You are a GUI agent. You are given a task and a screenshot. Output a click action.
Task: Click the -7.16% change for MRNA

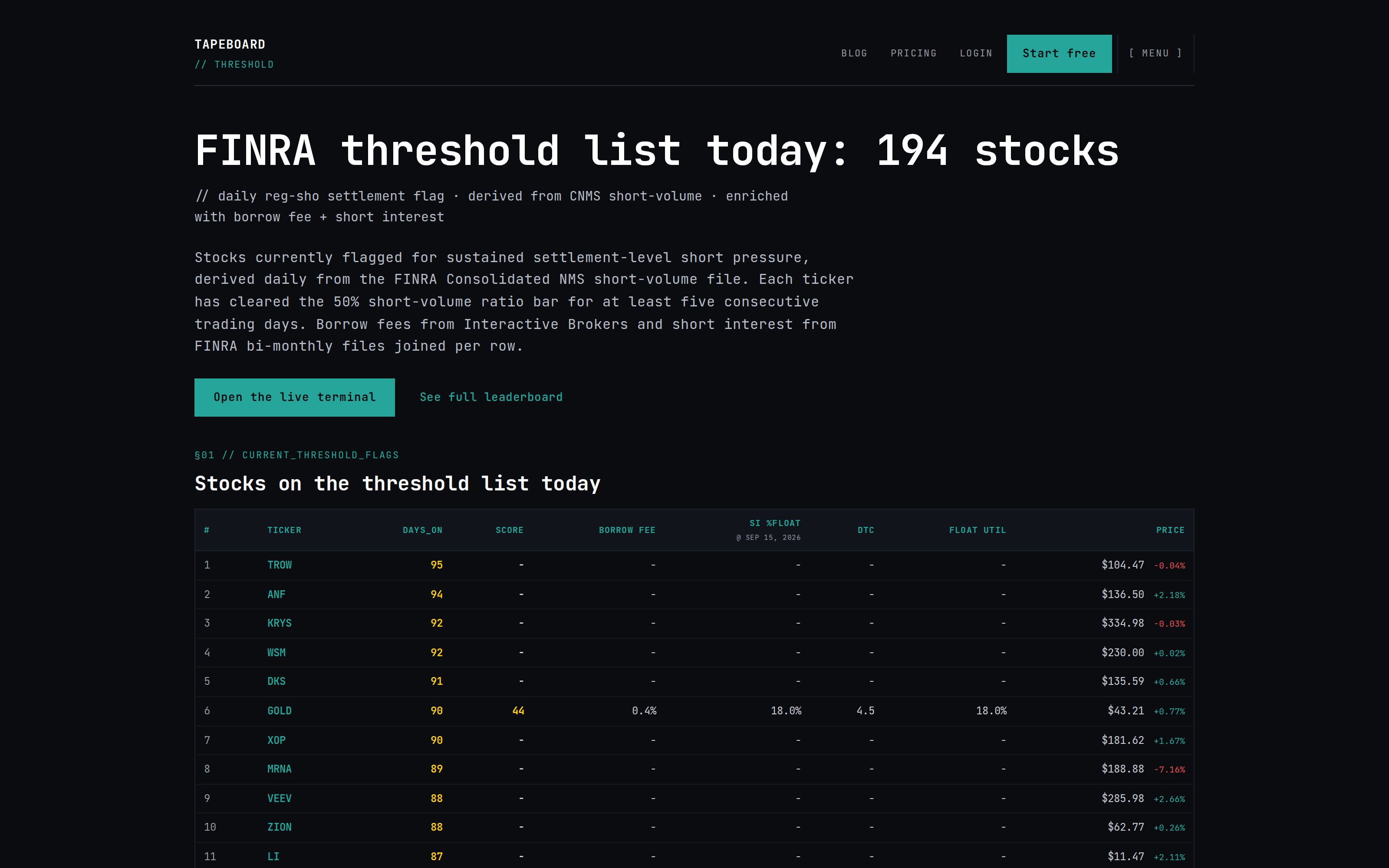pos(1169,769)
